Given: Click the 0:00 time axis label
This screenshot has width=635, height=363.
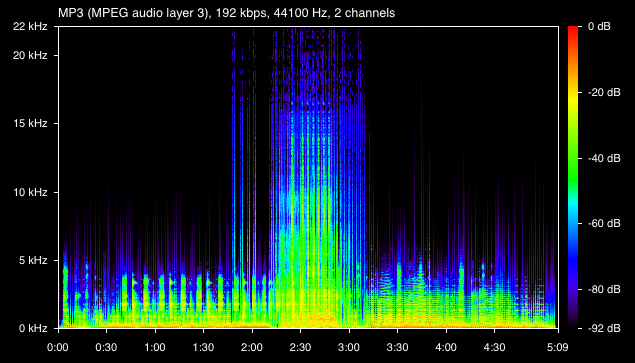Looking at the screenshot, I should [58, 348].
